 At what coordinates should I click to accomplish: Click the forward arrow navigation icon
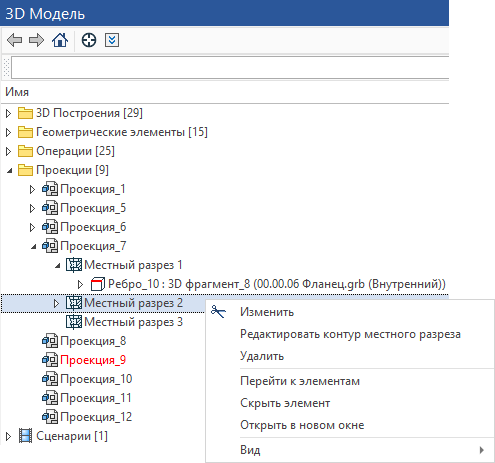tap(36, 40)
